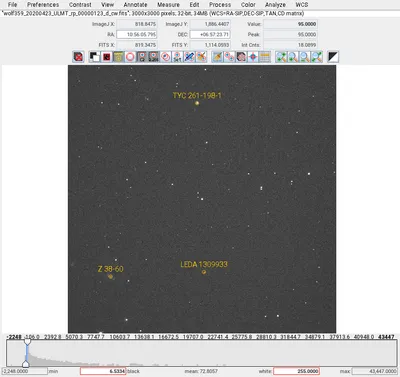Click the ImageJ Y value field
Screen dimensions: 400x377
[x=210, y=24]
